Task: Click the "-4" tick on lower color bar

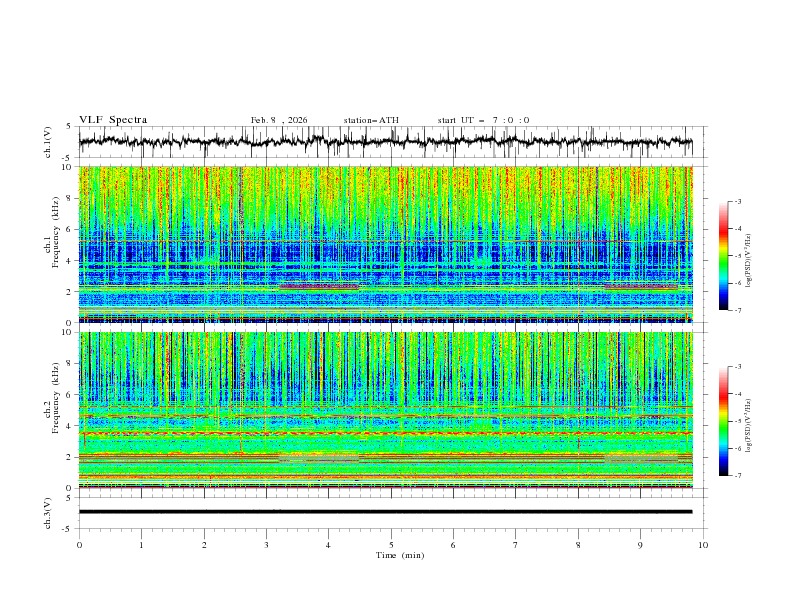Action: point(737,394)
